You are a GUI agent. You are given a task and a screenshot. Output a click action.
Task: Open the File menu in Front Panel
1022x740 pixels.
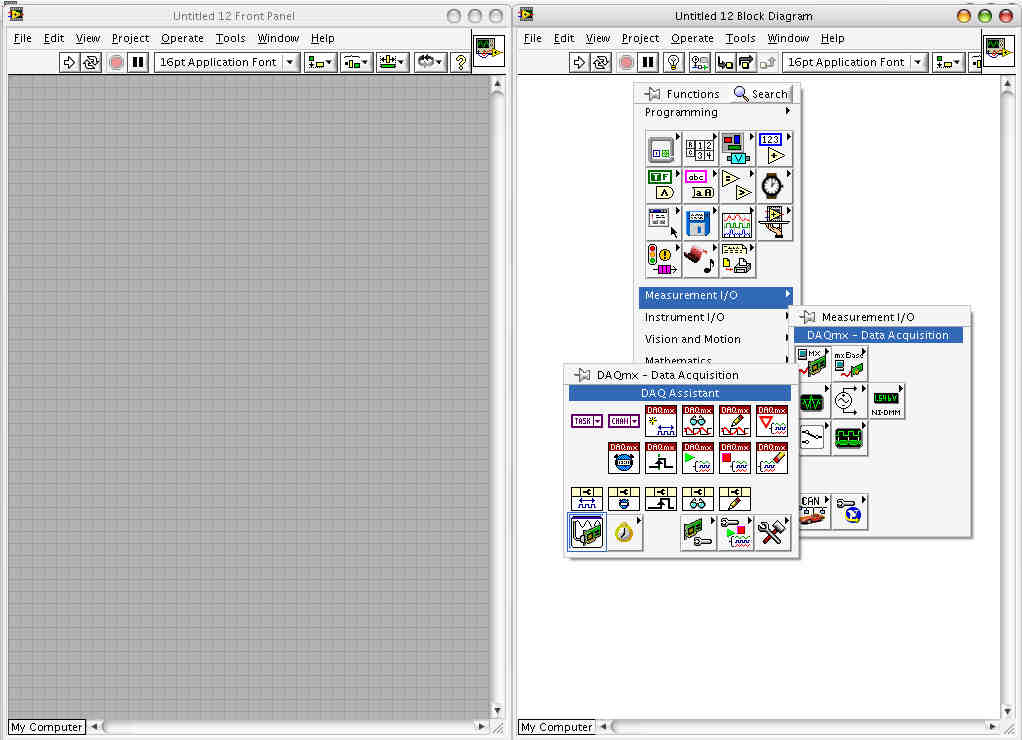[22, 38]
